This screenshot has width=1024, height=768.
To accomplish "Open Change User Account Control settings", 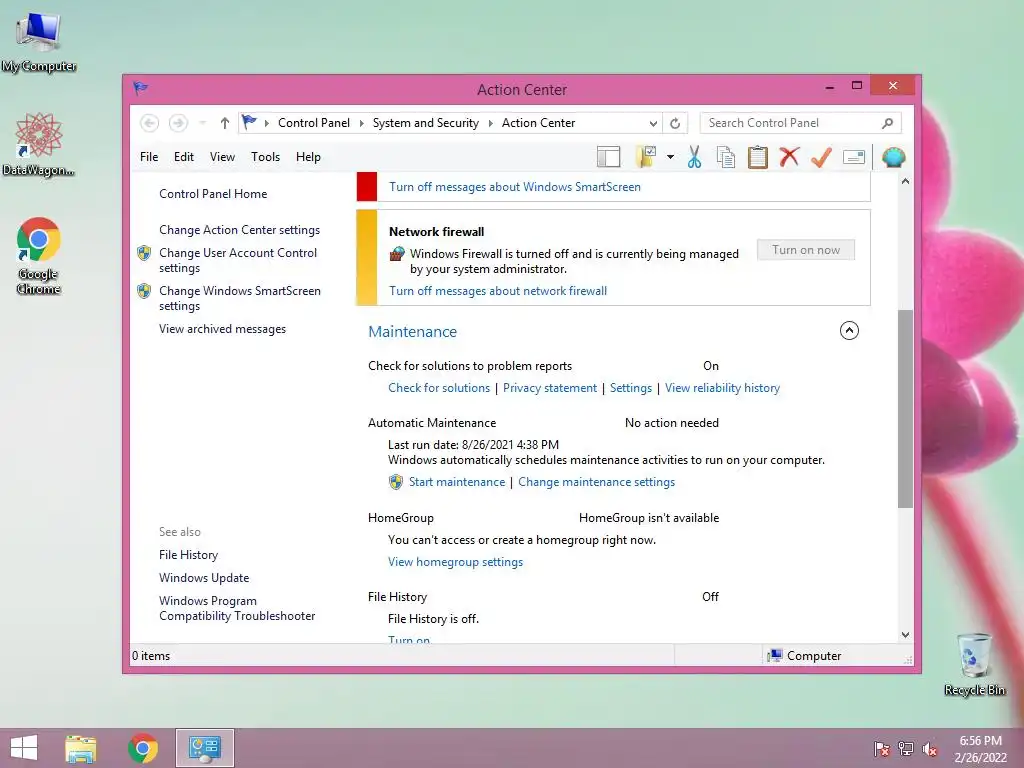I will point(238,260).
